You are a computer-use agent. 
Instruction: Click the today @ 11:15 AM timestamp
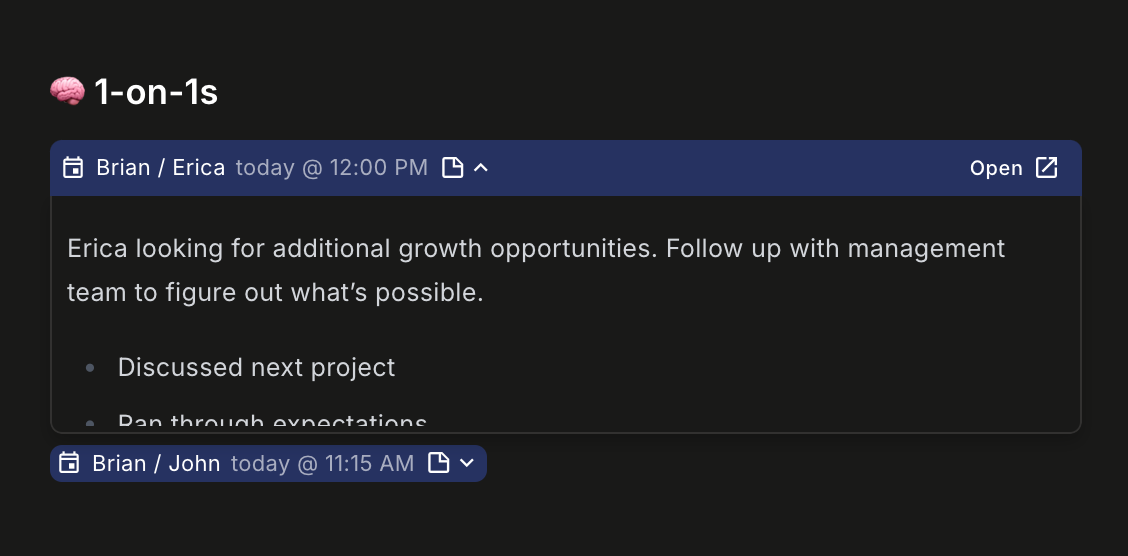point(322,463)
